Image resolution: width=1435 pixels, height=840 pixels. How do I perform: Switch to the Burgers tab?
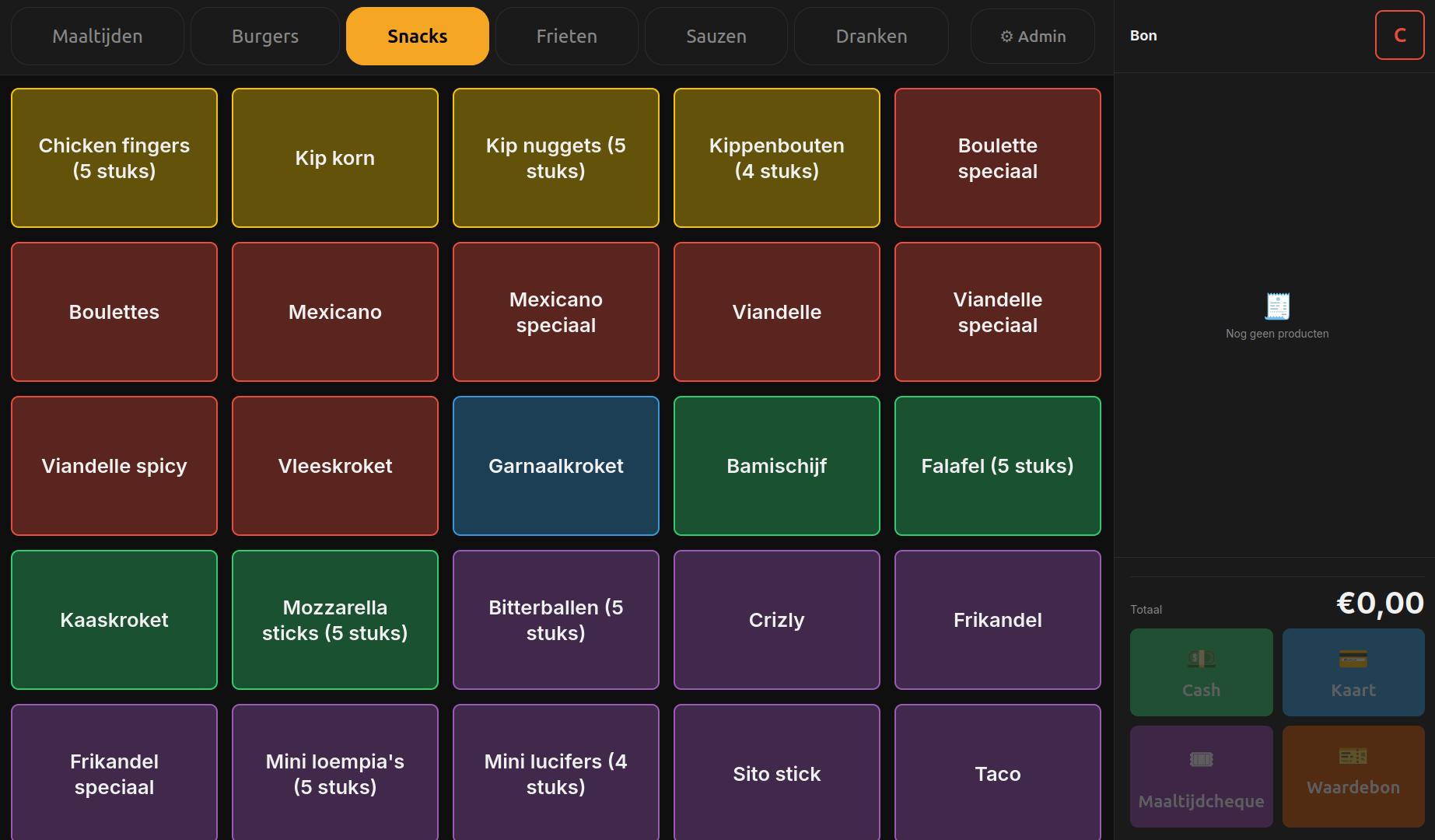[x=265, y=36]
